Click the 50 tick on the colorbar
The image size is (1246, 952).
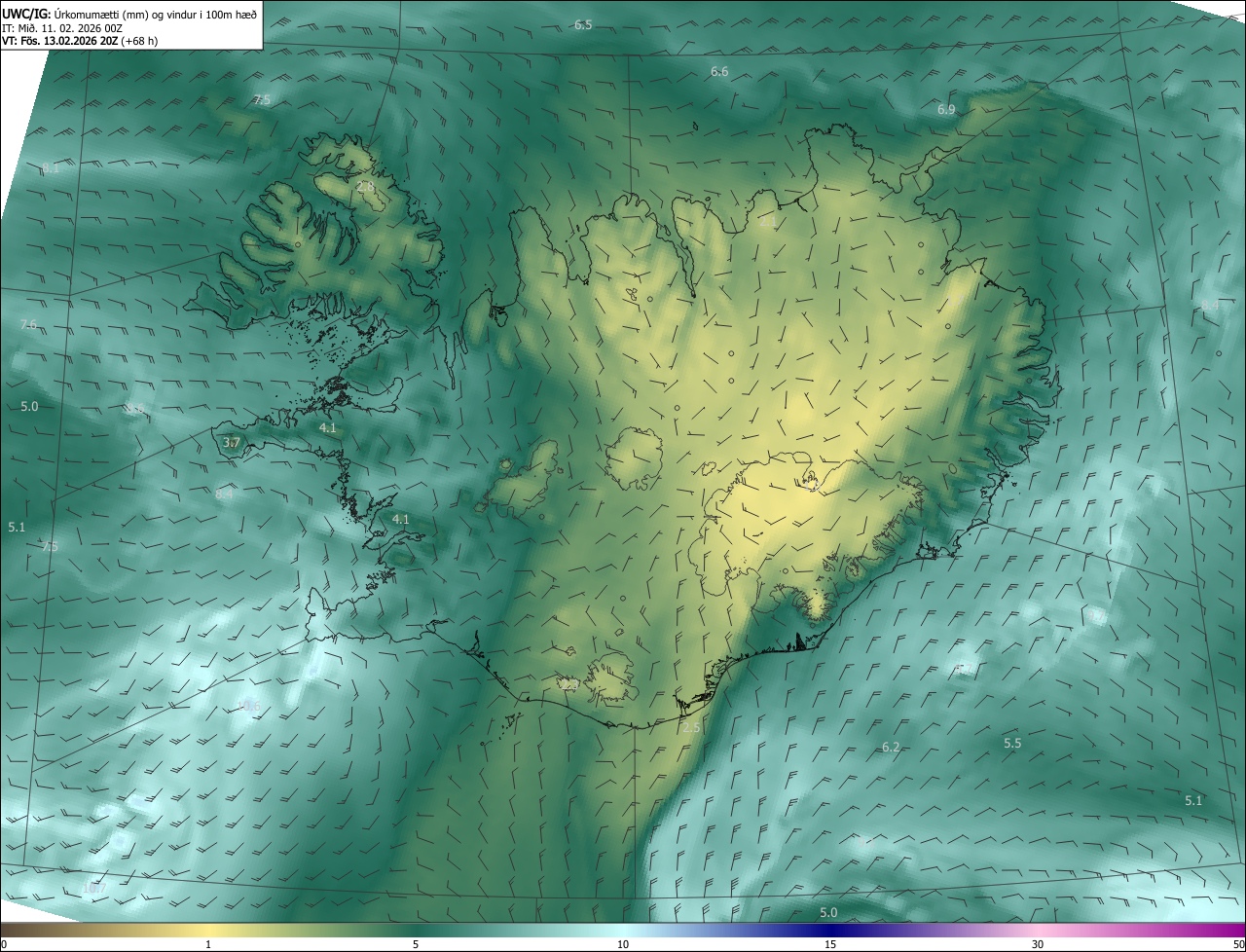pos(1237,944)
